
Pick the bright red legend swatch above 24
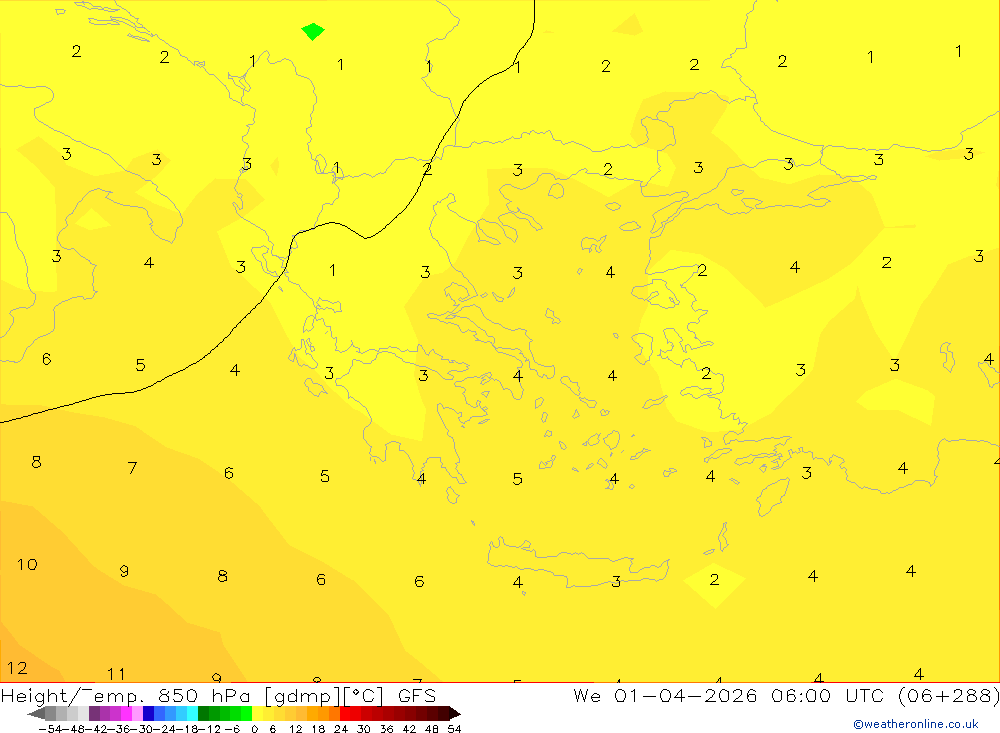345,713
